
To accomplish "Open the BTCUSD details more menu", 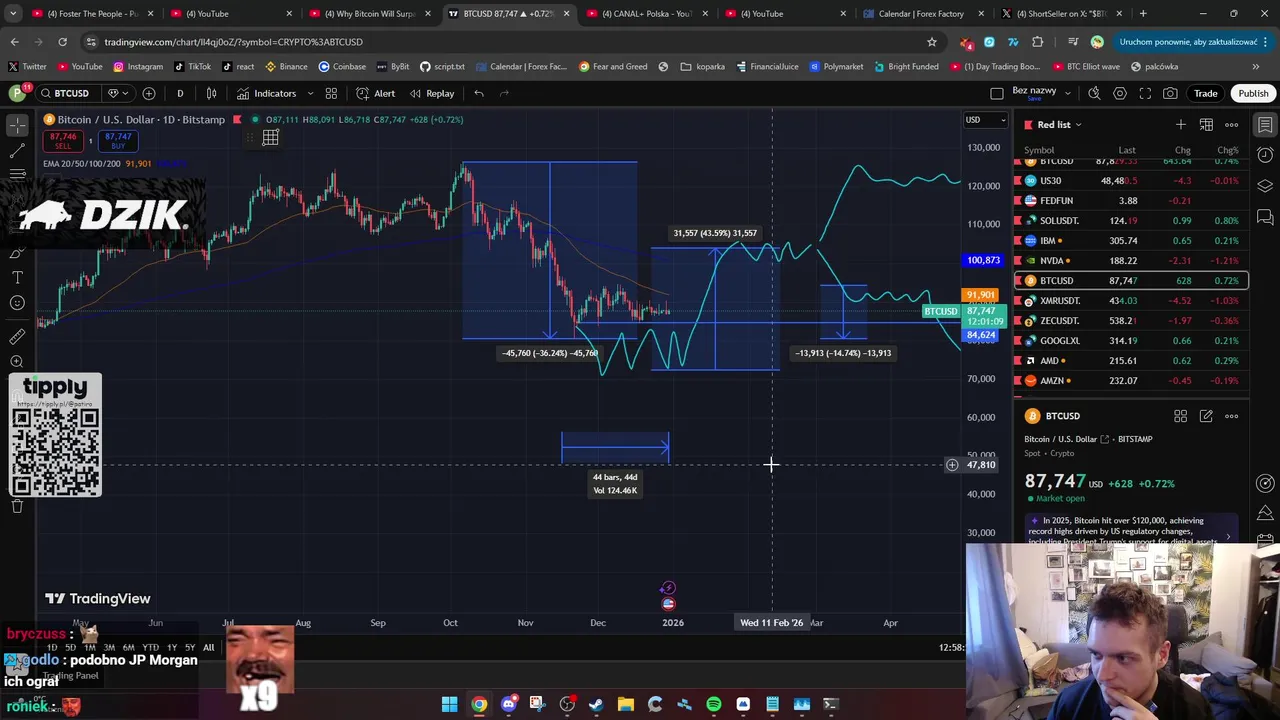I will point(1232,416).
